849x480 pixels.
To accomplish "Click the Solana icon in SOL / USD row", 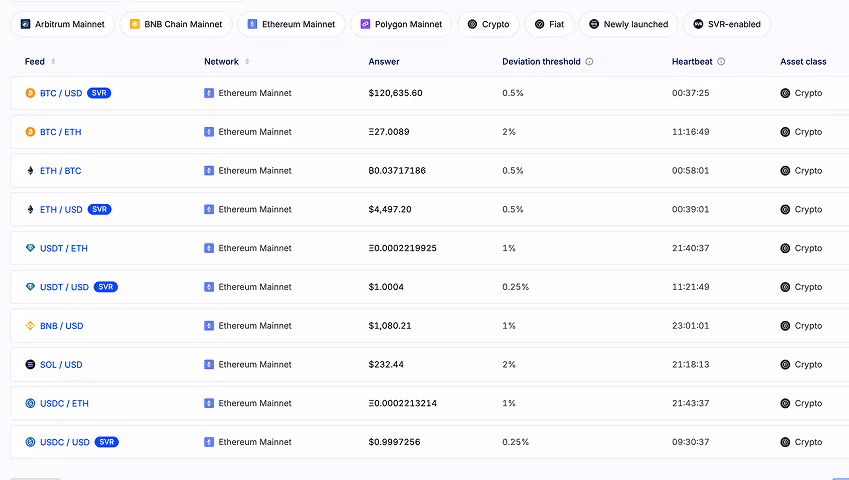I will coord(30,365).
